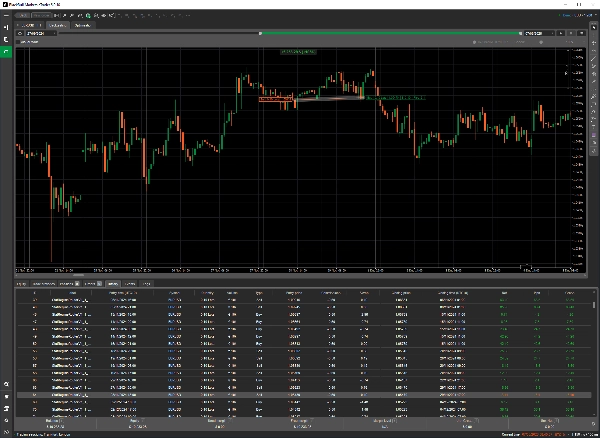Sort history by Symbol column header

pos(174,293)
